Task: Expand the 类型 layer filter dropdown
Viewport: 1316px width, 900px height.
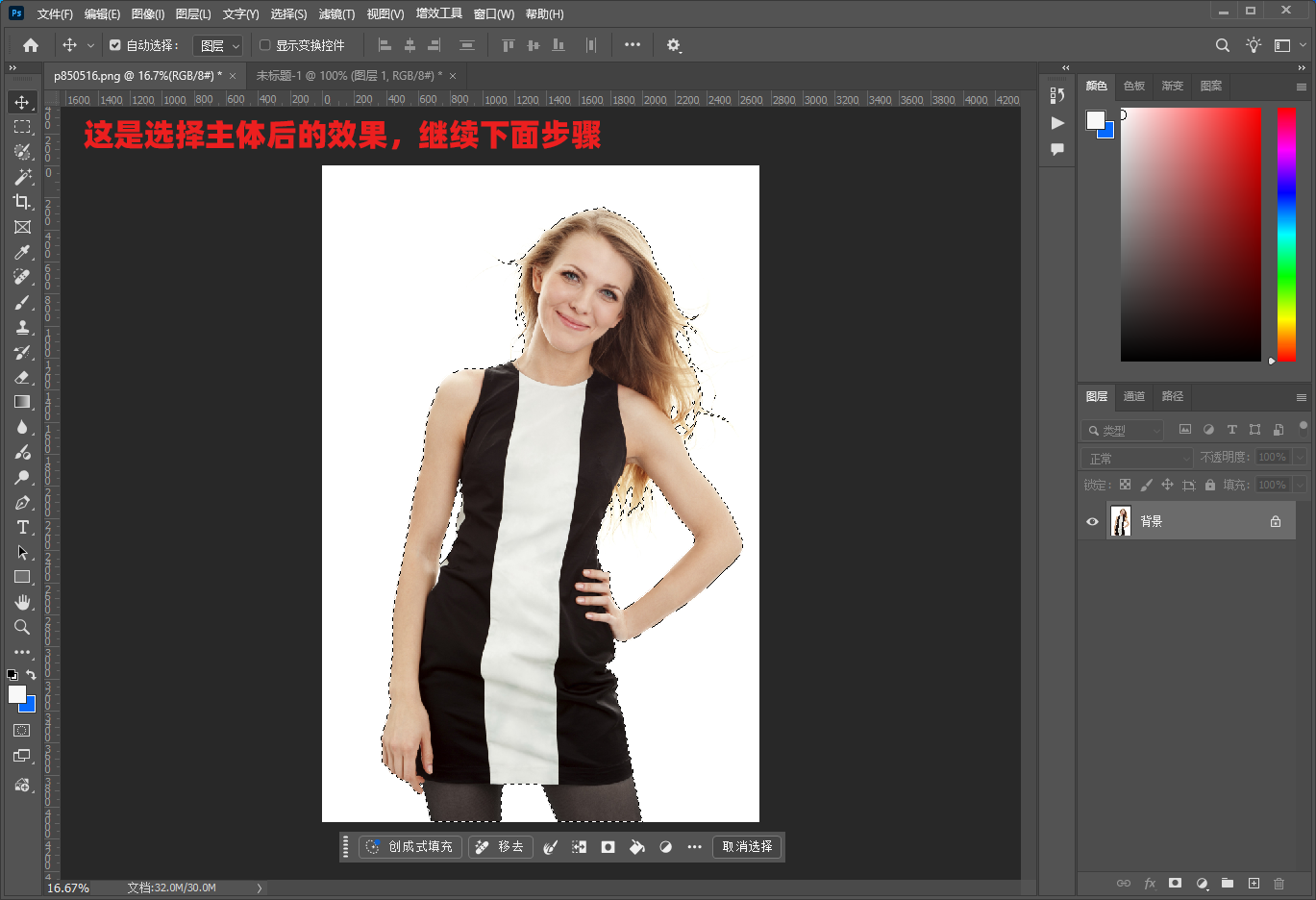Action: tap(1122, 430)
